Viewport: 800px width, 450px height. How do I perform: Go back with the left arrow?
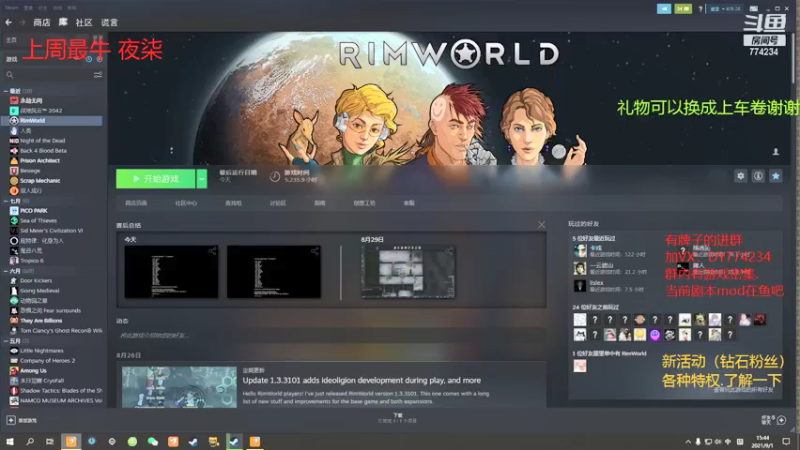tap(9, 22)
